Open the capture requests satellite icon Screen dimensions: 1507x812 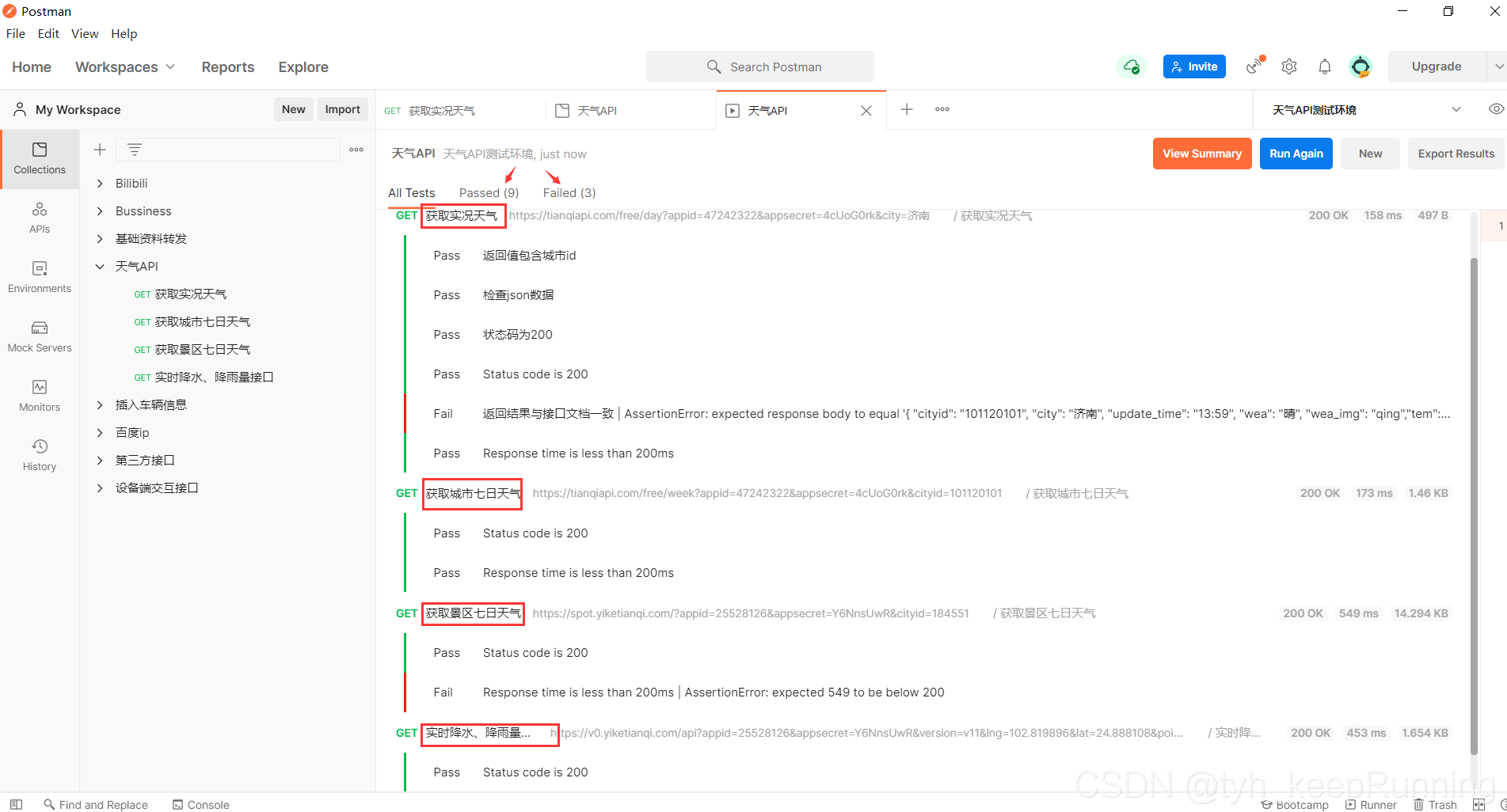1255,66
